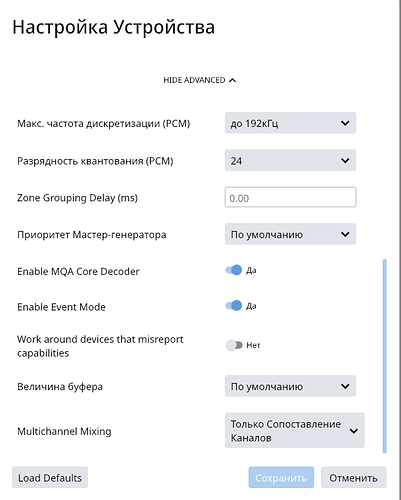The height and width of the screenshot is (500, 401).
Task: Click the HIDE ADVANCED text label
Action: 194,80
